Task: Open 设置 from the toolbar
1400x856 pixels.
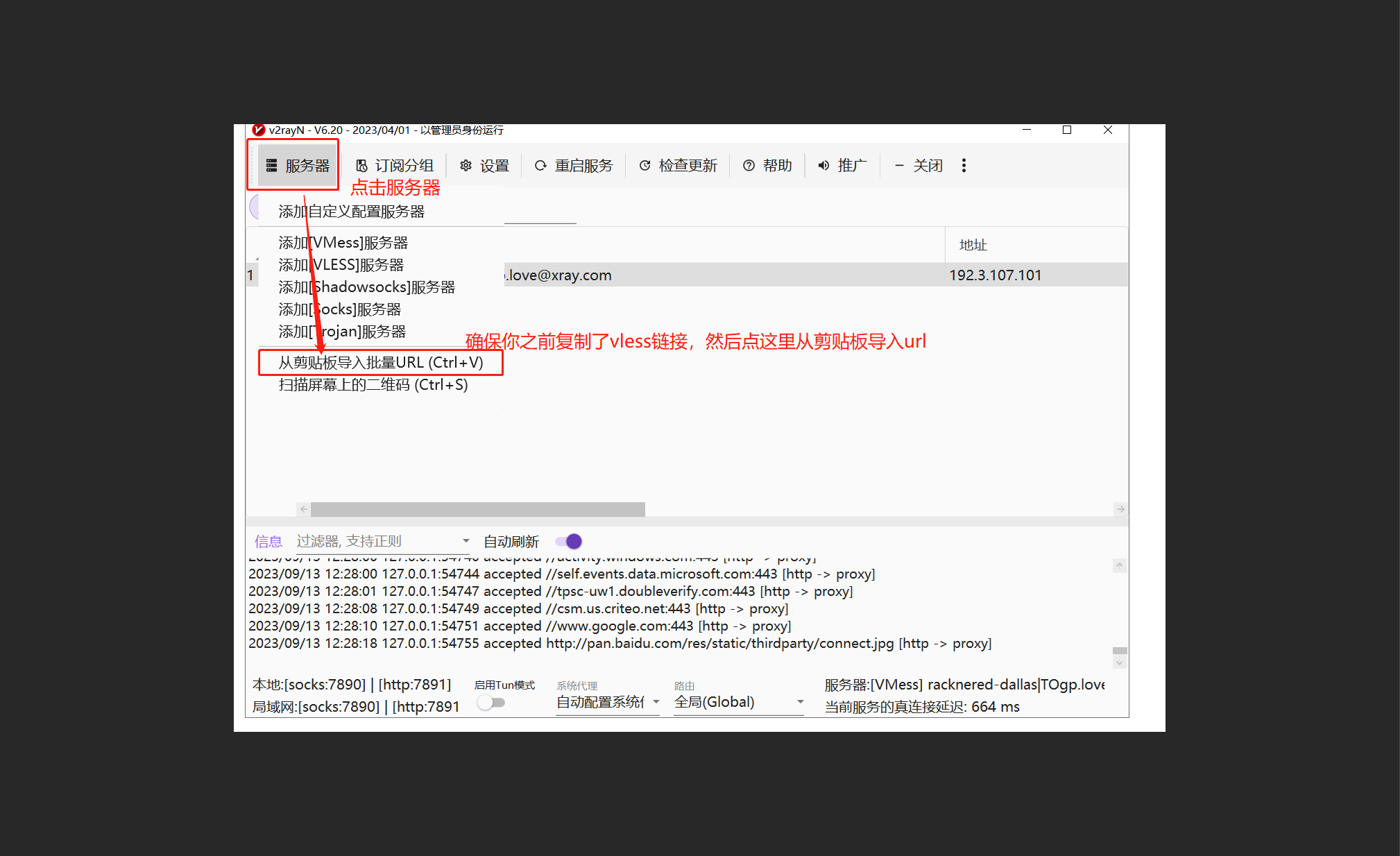Action: coord(484,166)
